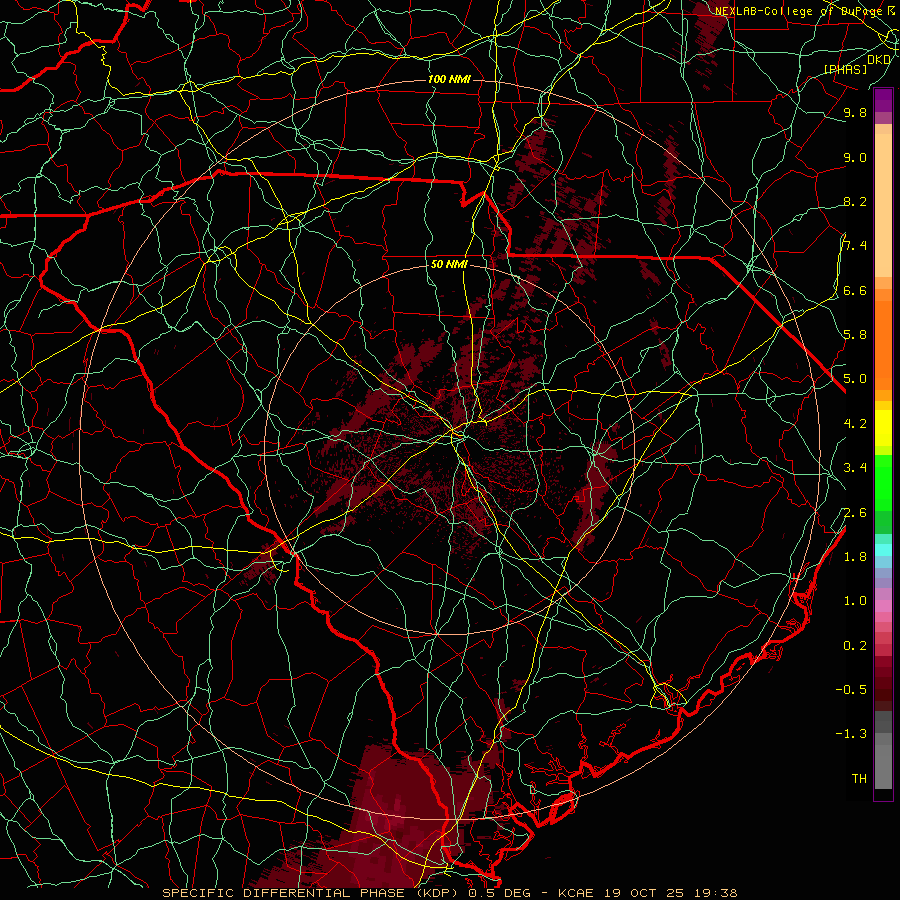Image resolution: width=900 pixels, height=900 pixels.
Task: Click the 3.4 legend value
Action: [855, 468]
